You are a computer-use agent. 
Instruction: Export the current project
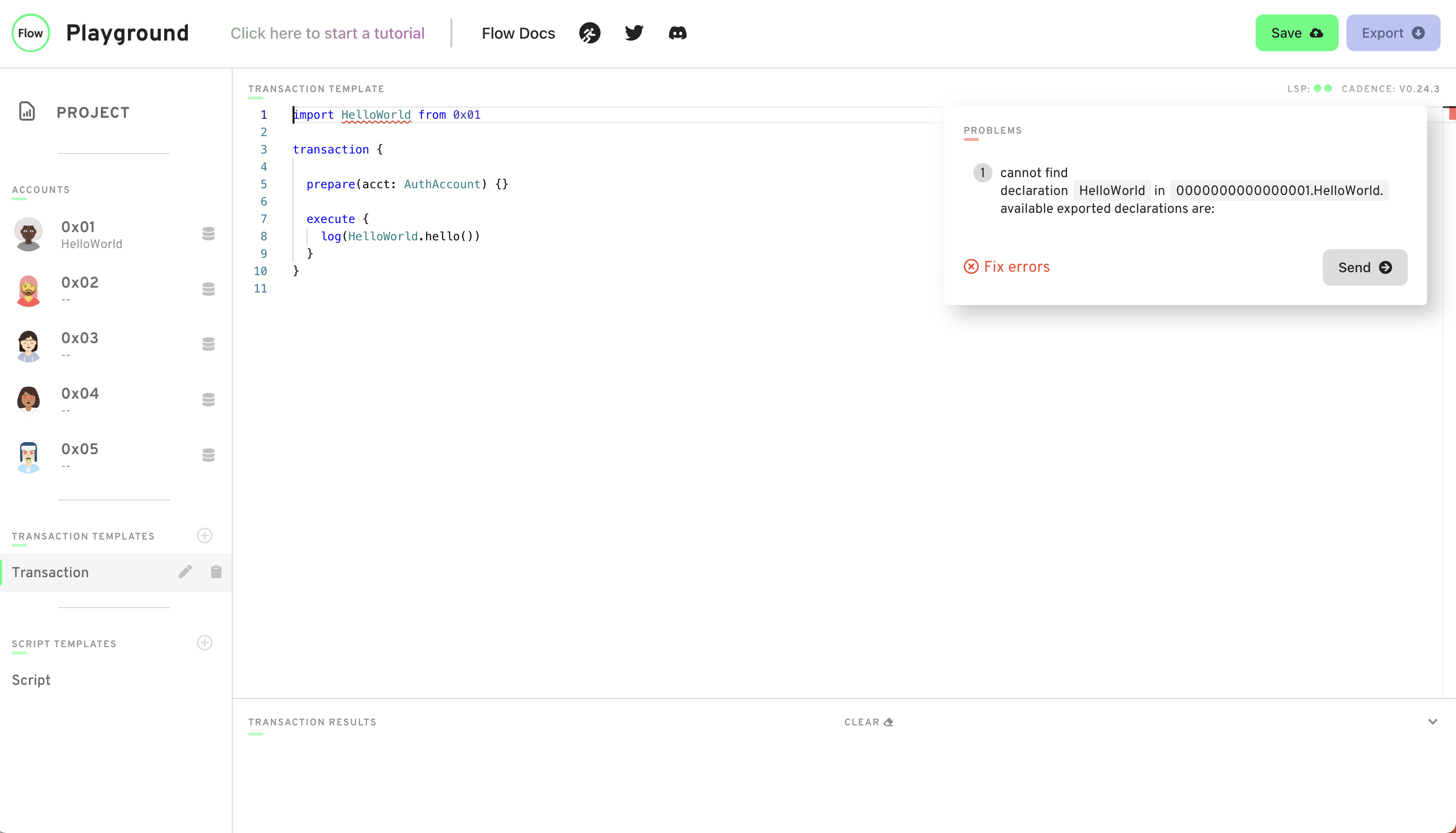tap(1393, 33)
